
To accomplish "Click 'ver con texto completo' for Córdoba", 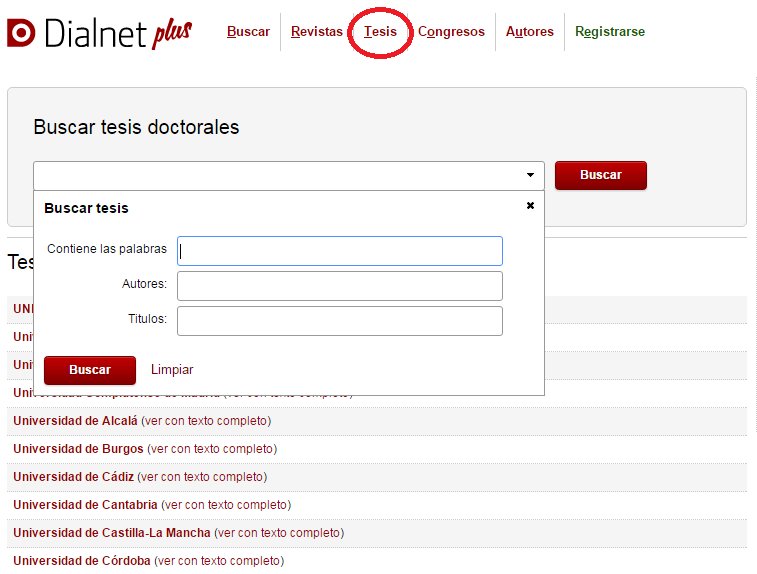I will [219, 561].
